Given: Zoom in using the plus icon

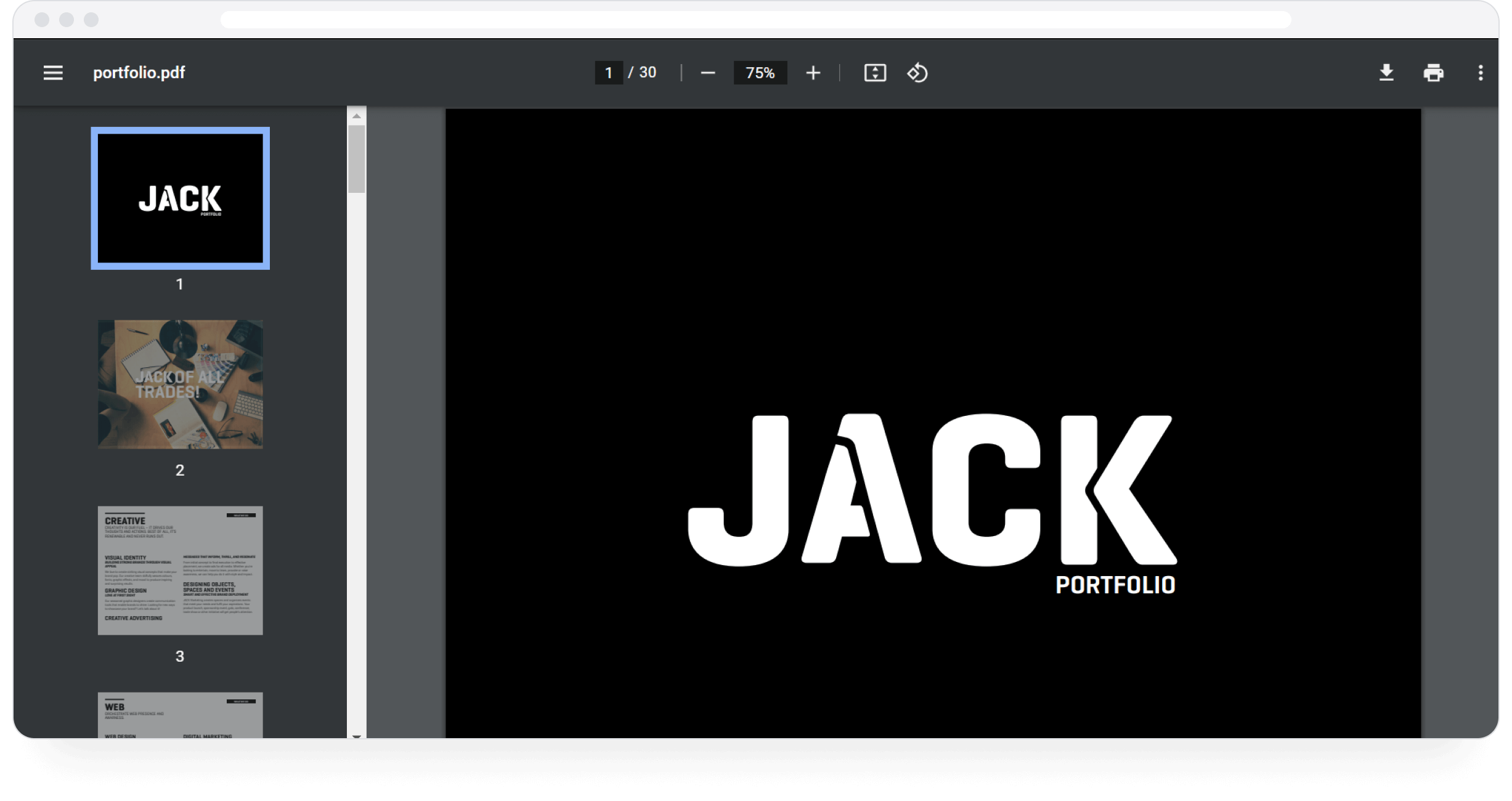Looking at the screenshot, I should click(x=813, y=73).
